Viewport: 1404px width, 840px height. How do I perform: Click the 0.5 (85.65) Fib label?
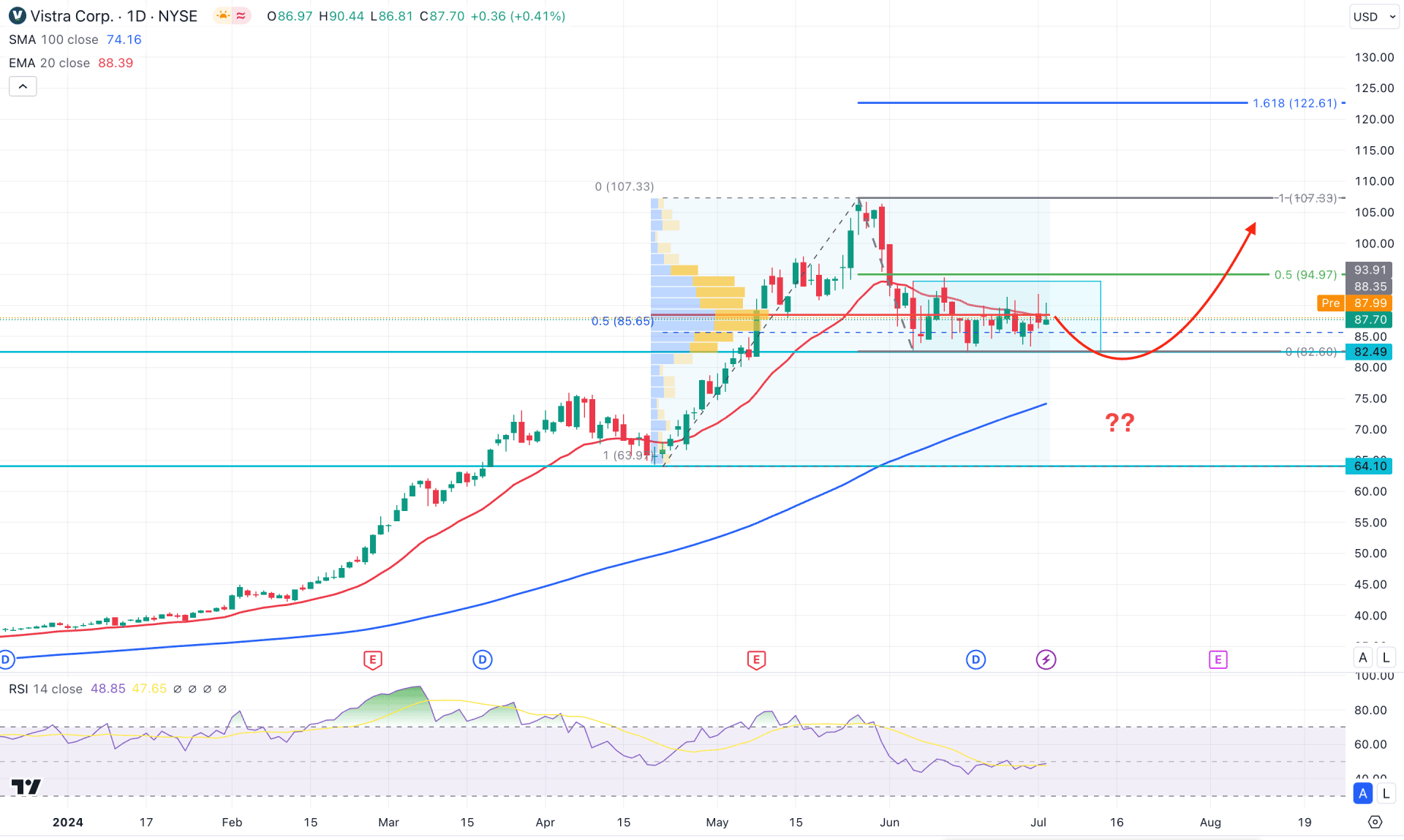[x=622, y=321]
